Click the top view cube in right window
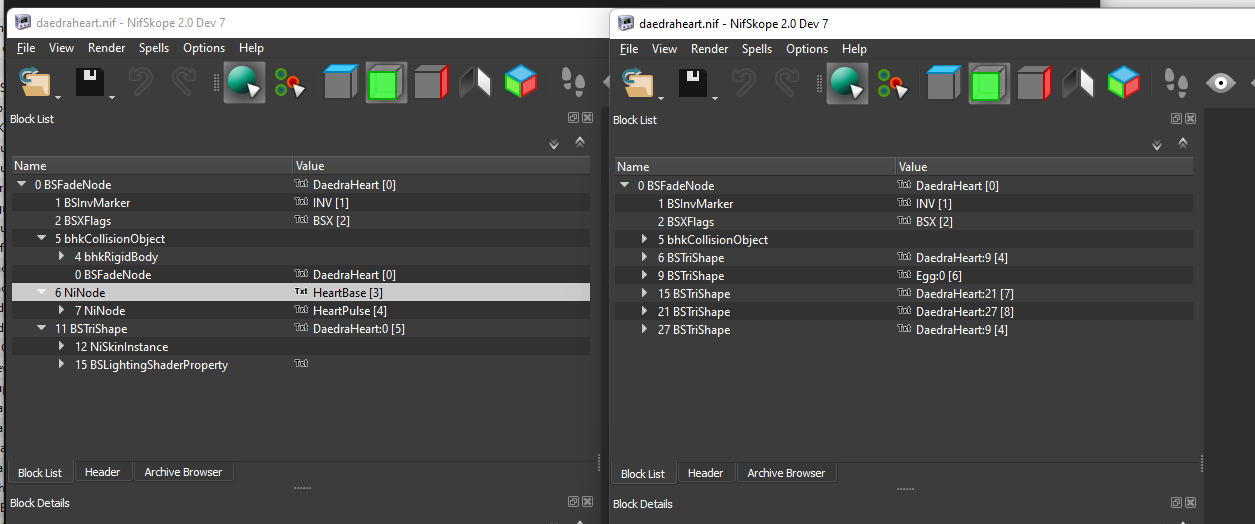 (x=944, y=83)
